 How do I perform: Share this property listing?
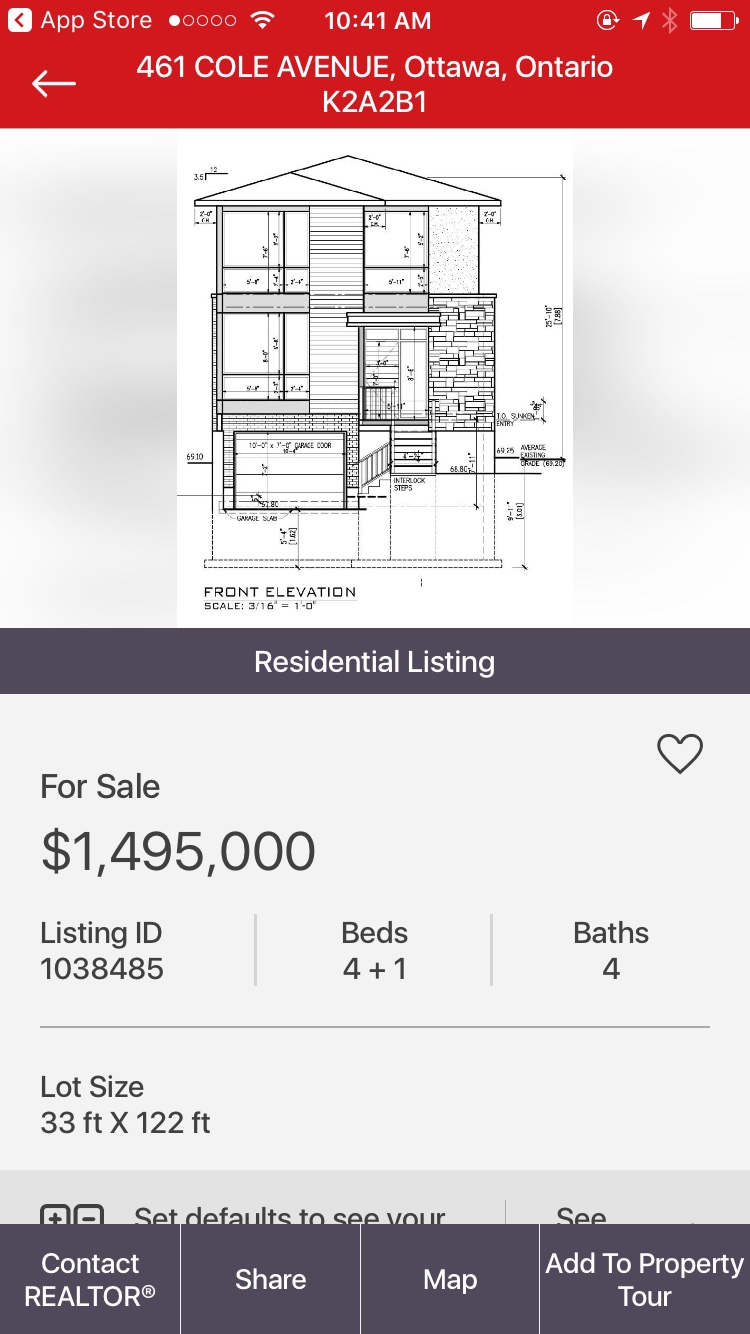pos(270,1279)
